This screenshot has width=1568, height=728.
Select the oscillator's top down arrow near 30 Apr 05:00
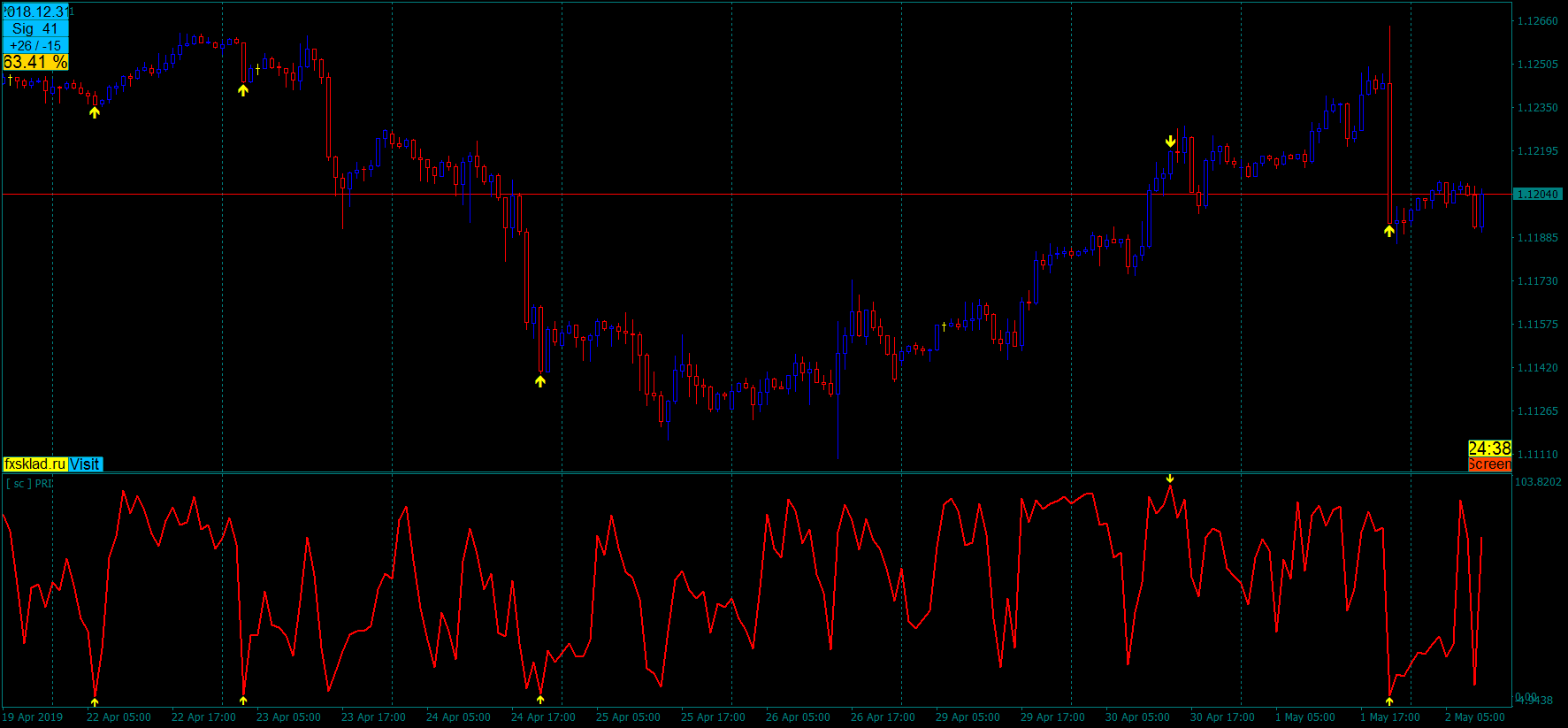point(1170,479)
